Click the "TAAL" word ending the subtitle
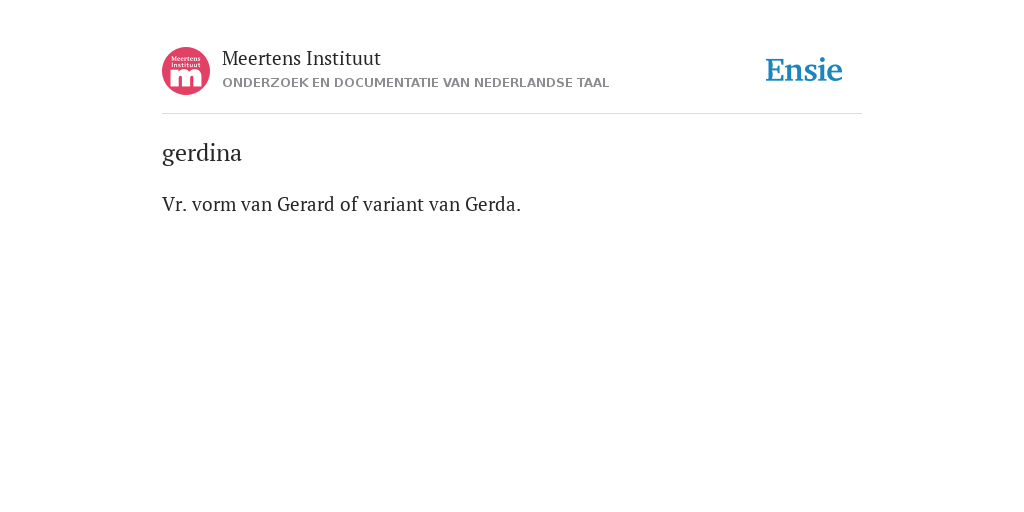This screenshot has height=512, width=1024. [x=593, y=83]
